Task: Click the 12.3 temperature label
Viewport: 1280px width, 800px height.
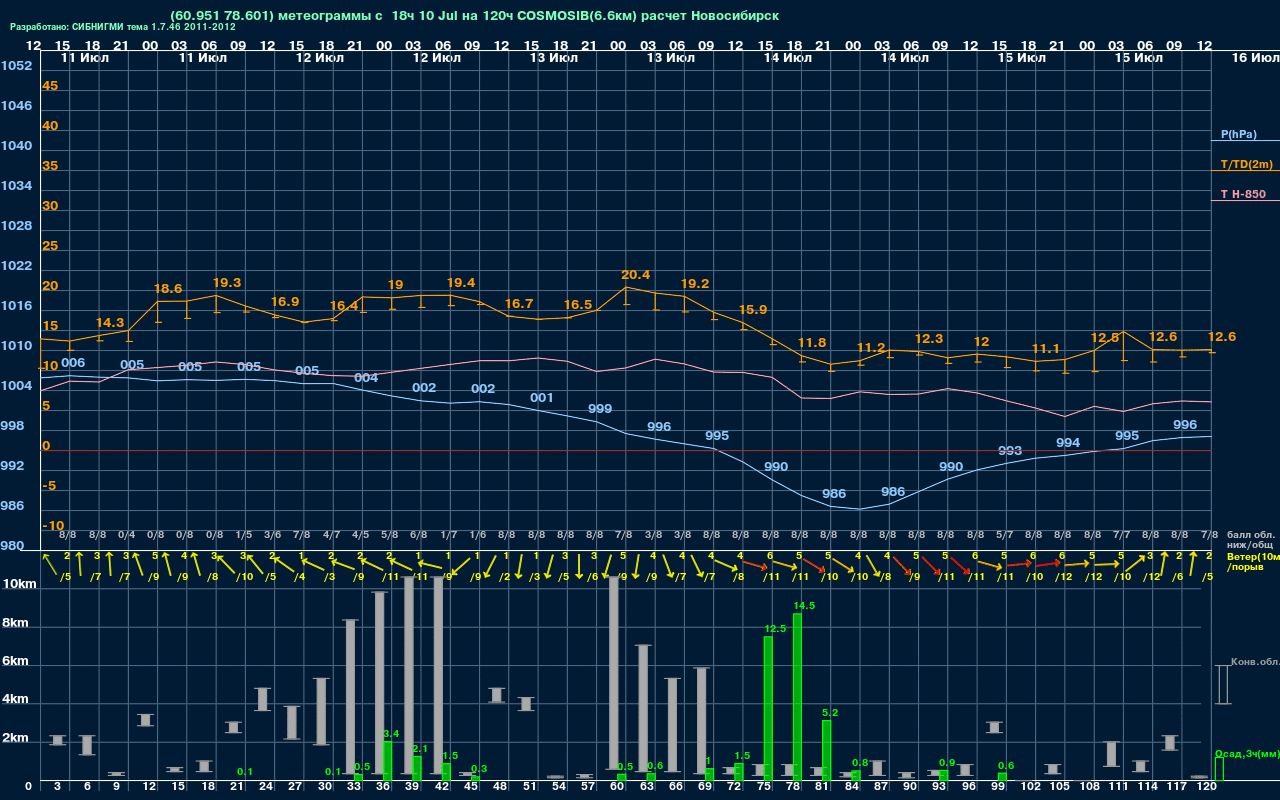Action: coord(929,339)
